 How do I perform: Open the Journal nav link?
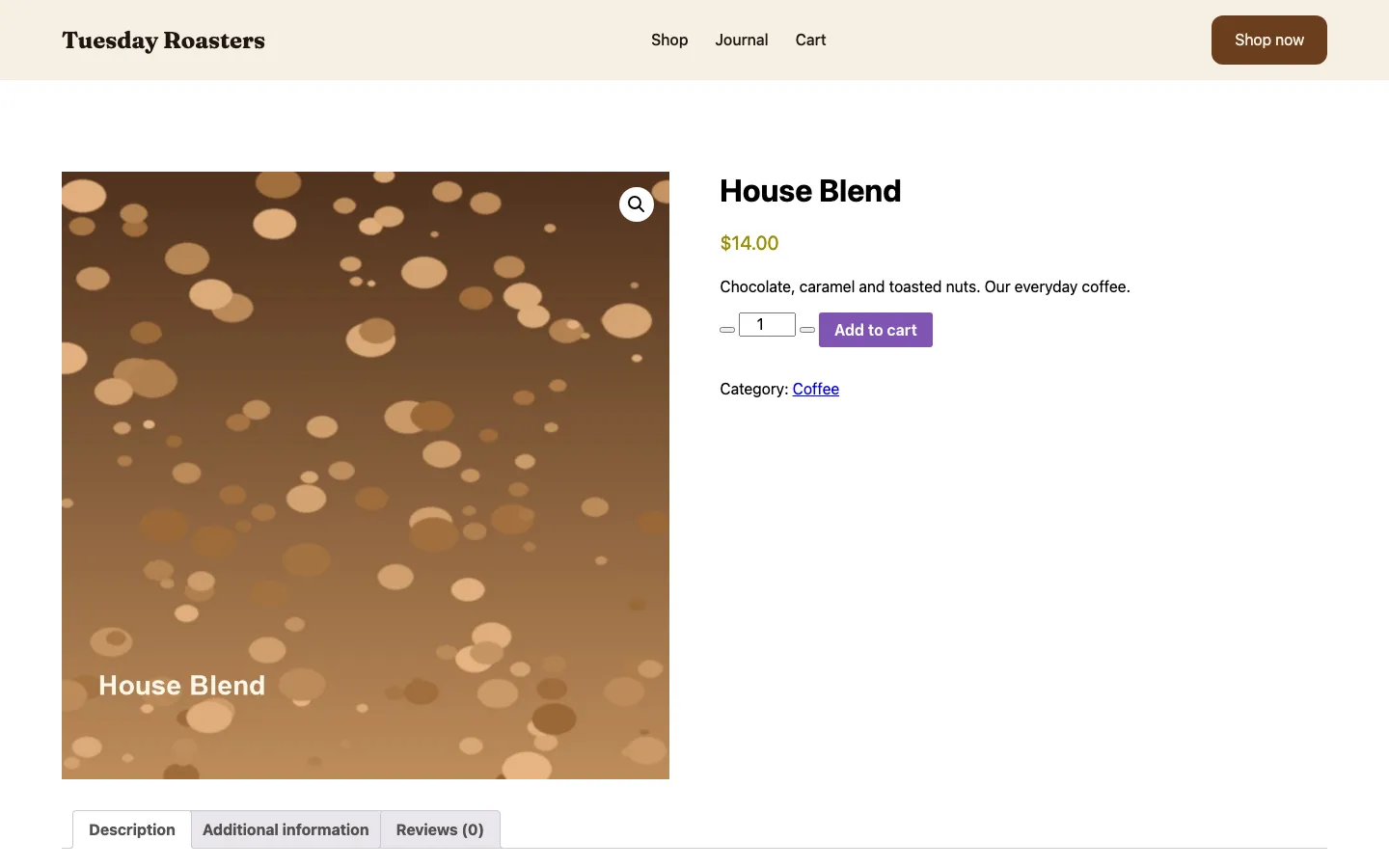pyautogui.click(x=742, y=40)
